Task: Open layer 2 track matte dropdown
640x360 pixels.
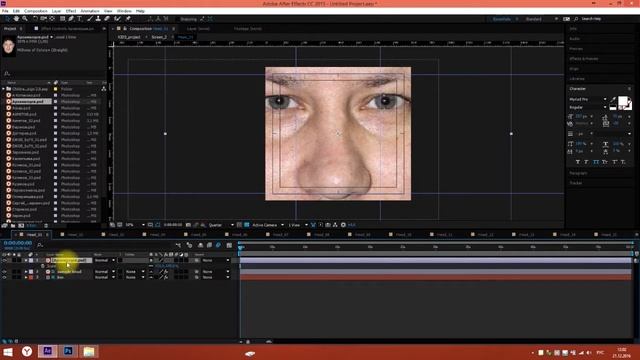Action: point(136,271)
